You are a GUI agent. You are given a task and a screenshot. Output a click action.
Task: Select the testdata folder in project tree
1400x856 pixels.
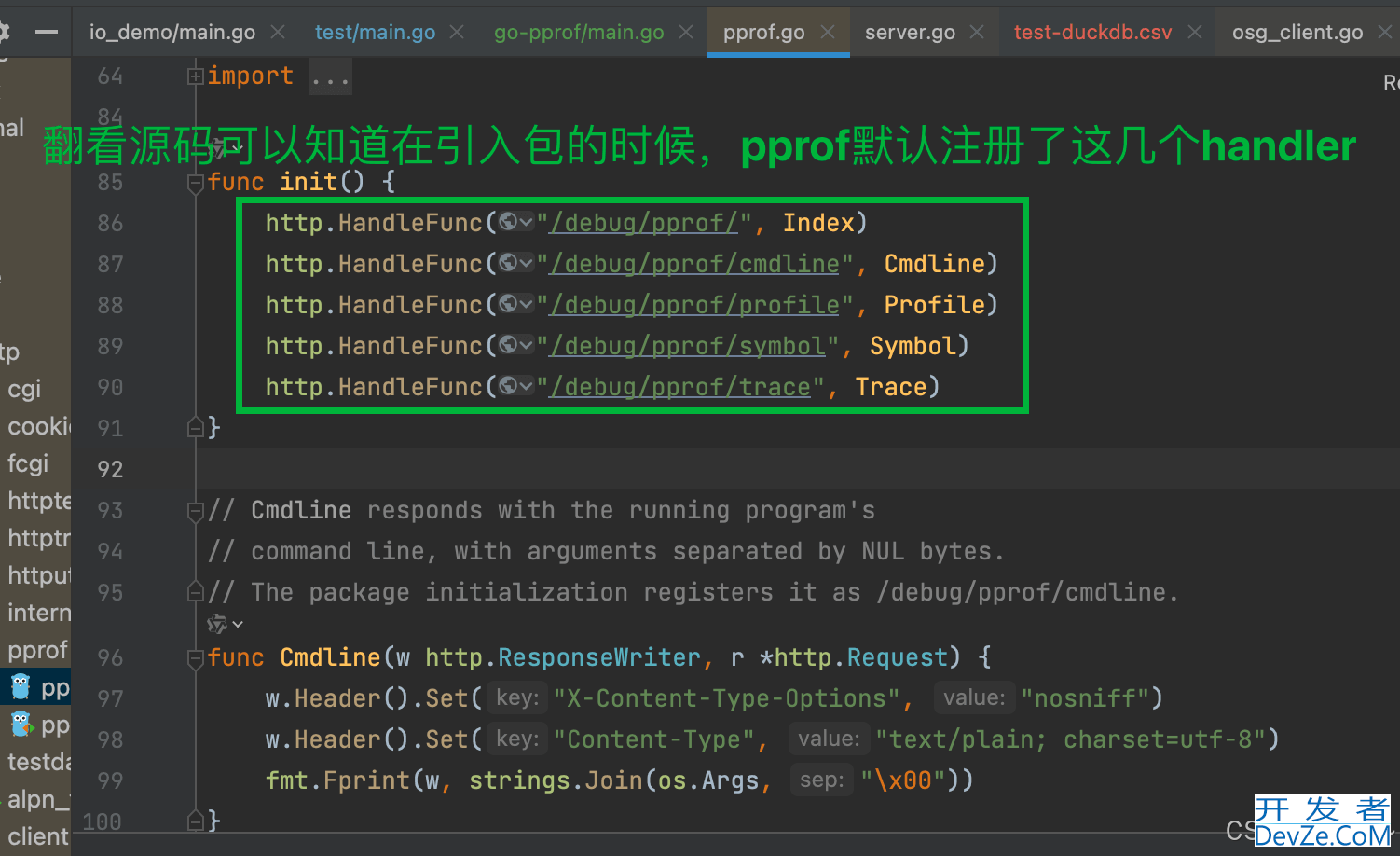pyautogui.click(x=39, y=762)
